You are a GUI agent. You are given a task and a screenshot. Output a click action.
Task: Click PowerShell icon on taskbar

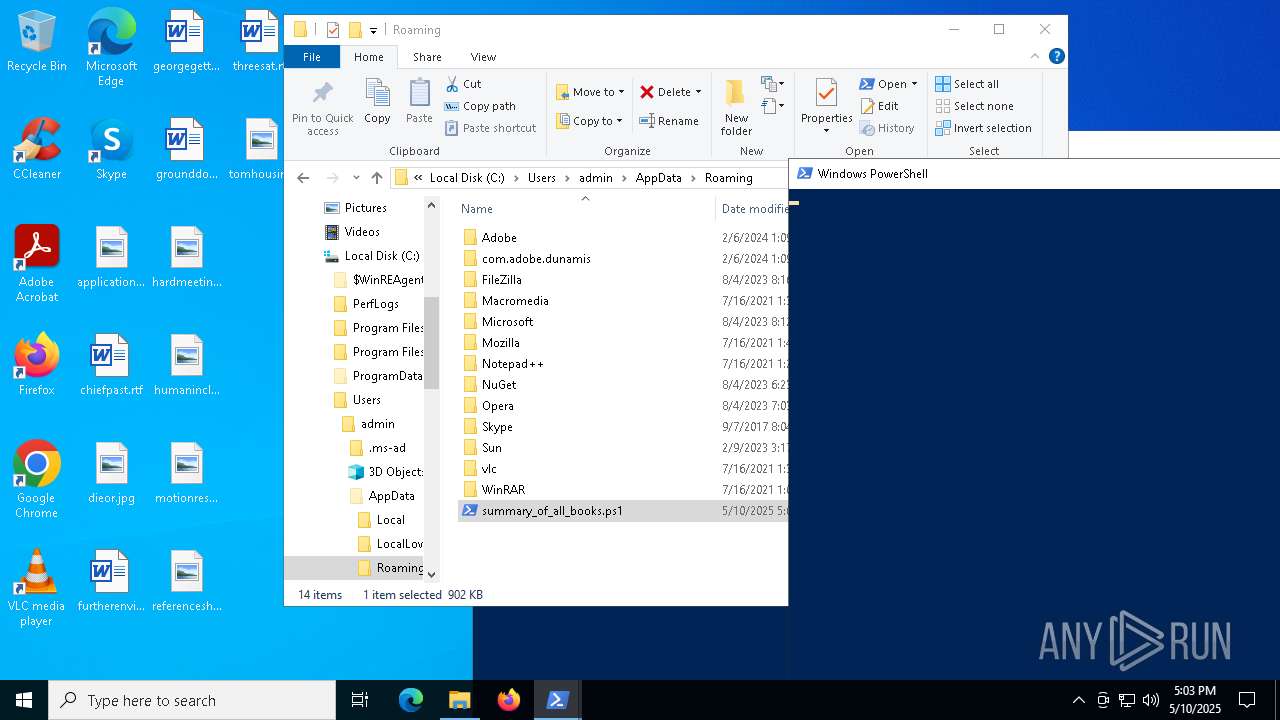tap(558, 700)
